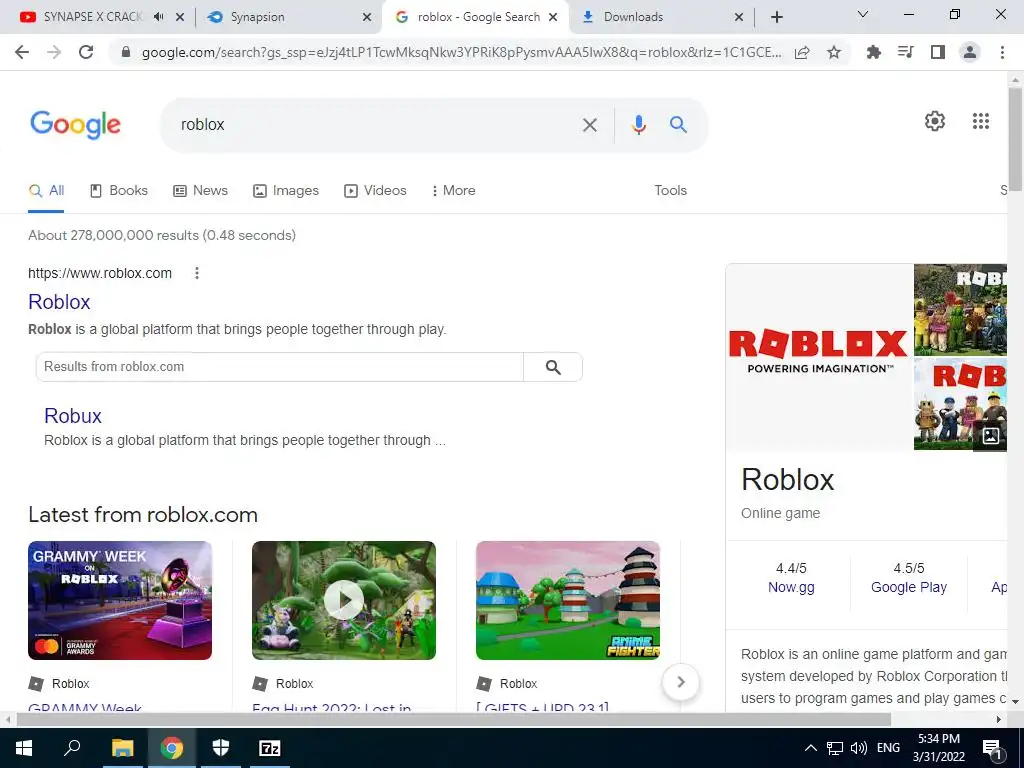Open the Robux sitelink

pos(73,416)
